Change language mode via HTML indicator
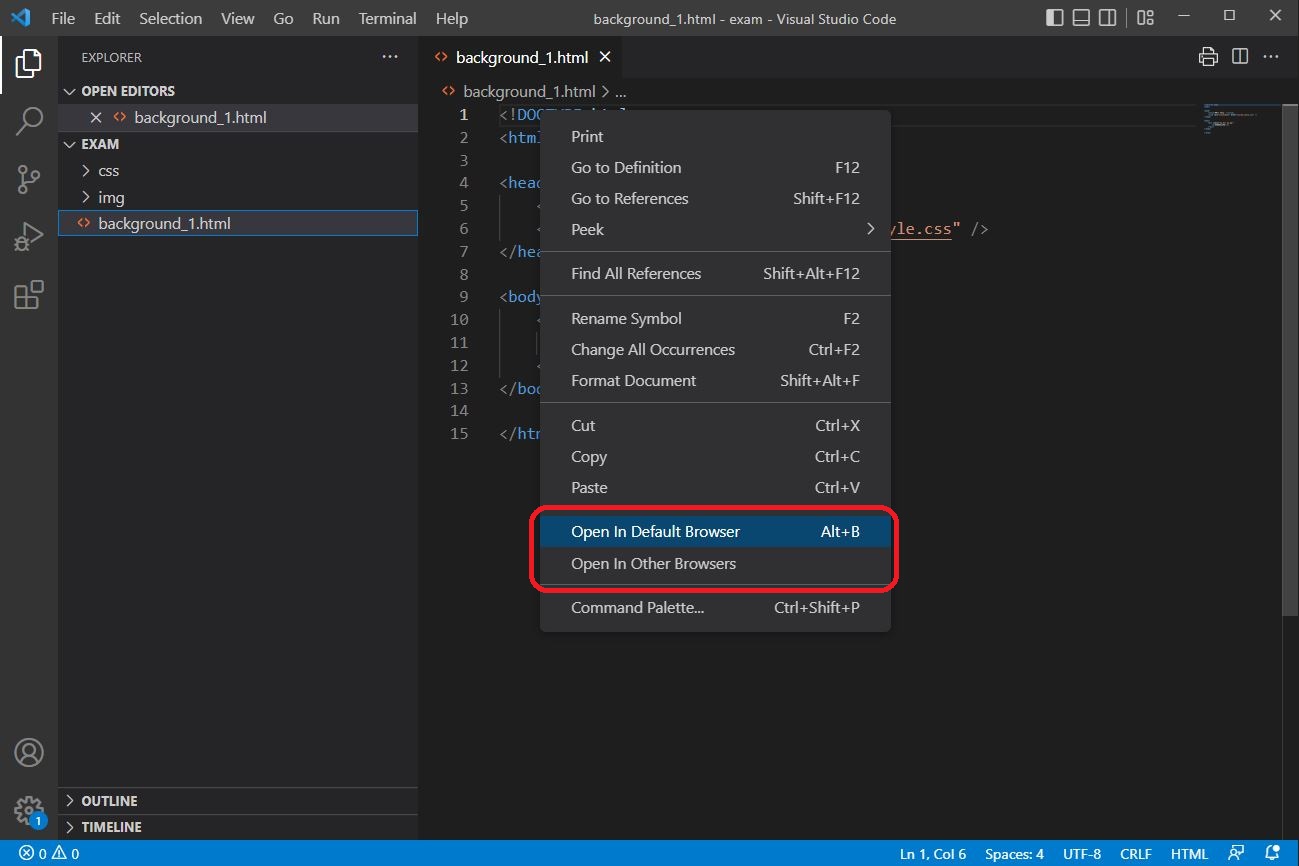 [1189, 853]
